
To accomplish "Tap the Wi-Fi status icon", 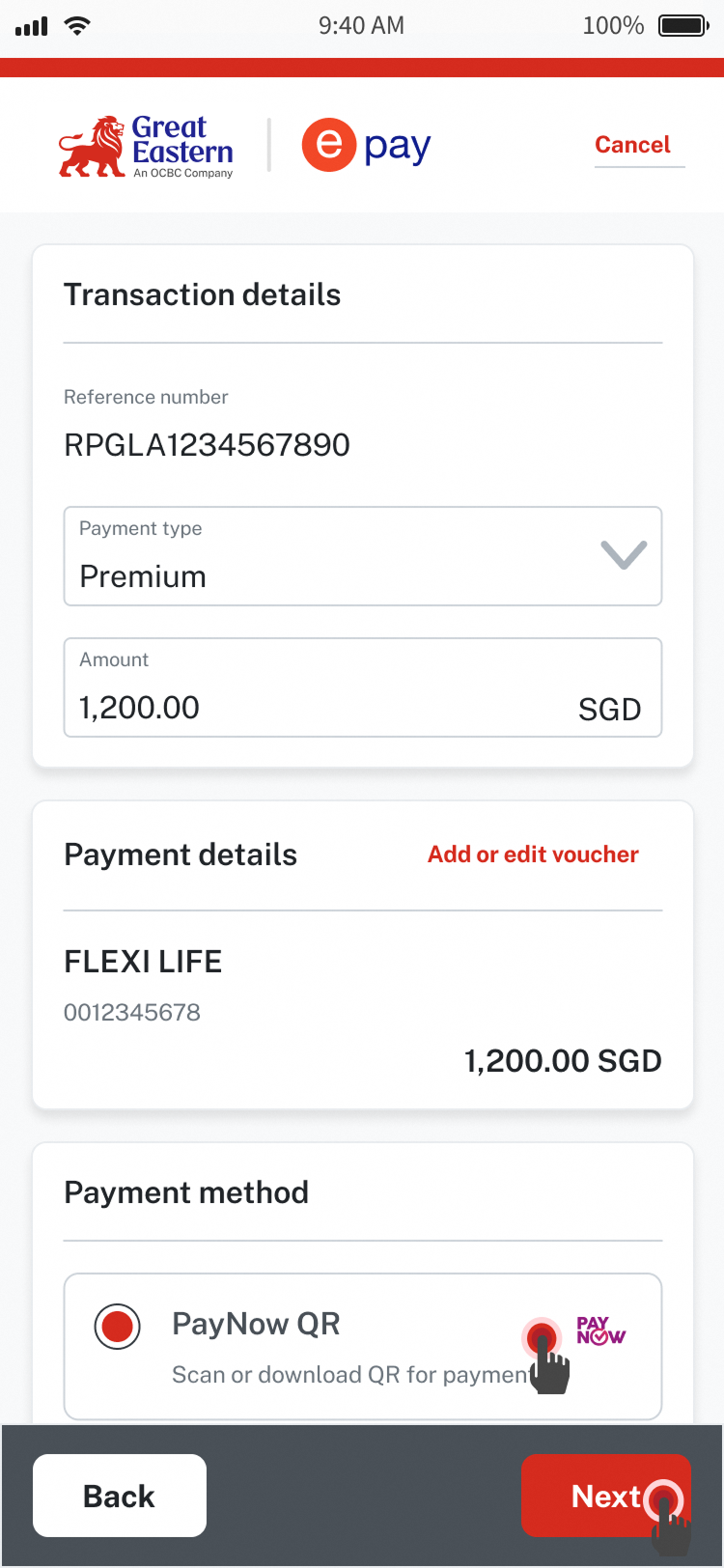I will 76,26.
